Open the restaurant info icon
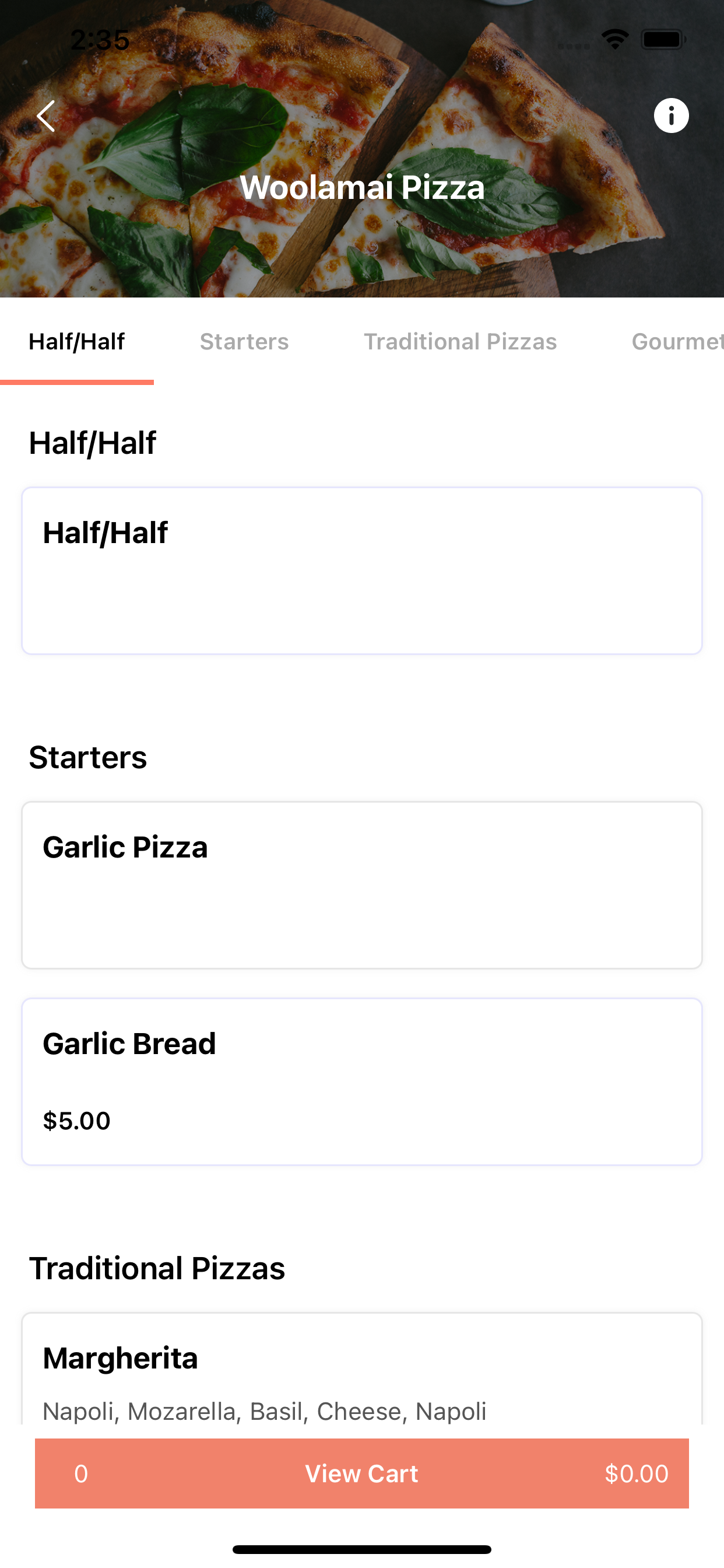This screenshot has height=1568, width=724. pyautogui.click(x=671, y=116)
